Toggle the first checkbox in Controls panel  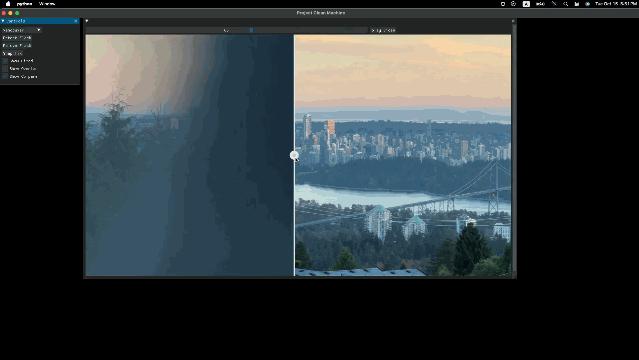5,61
